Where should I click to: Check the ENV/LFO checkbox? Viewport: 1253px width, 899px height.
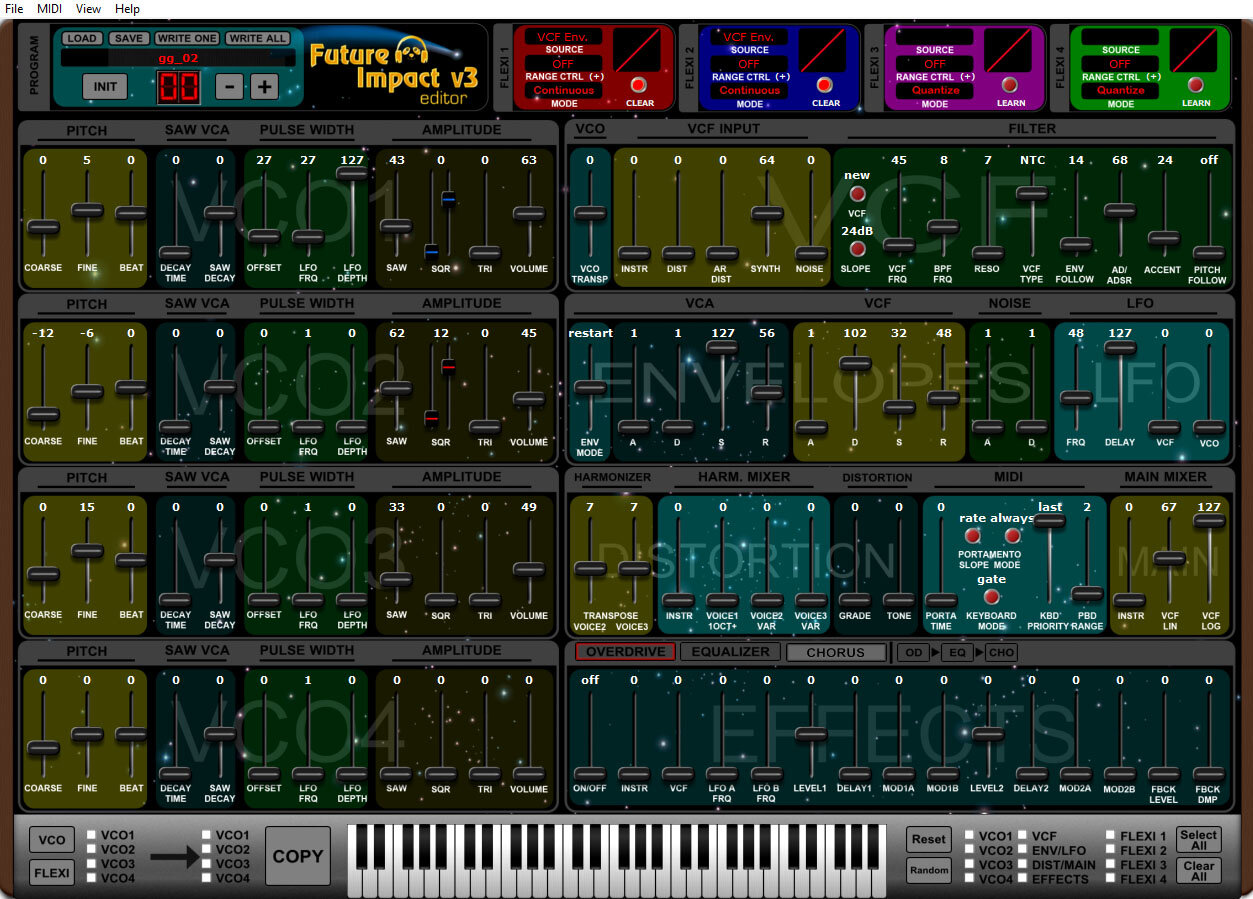click(x=1021, y=850)
